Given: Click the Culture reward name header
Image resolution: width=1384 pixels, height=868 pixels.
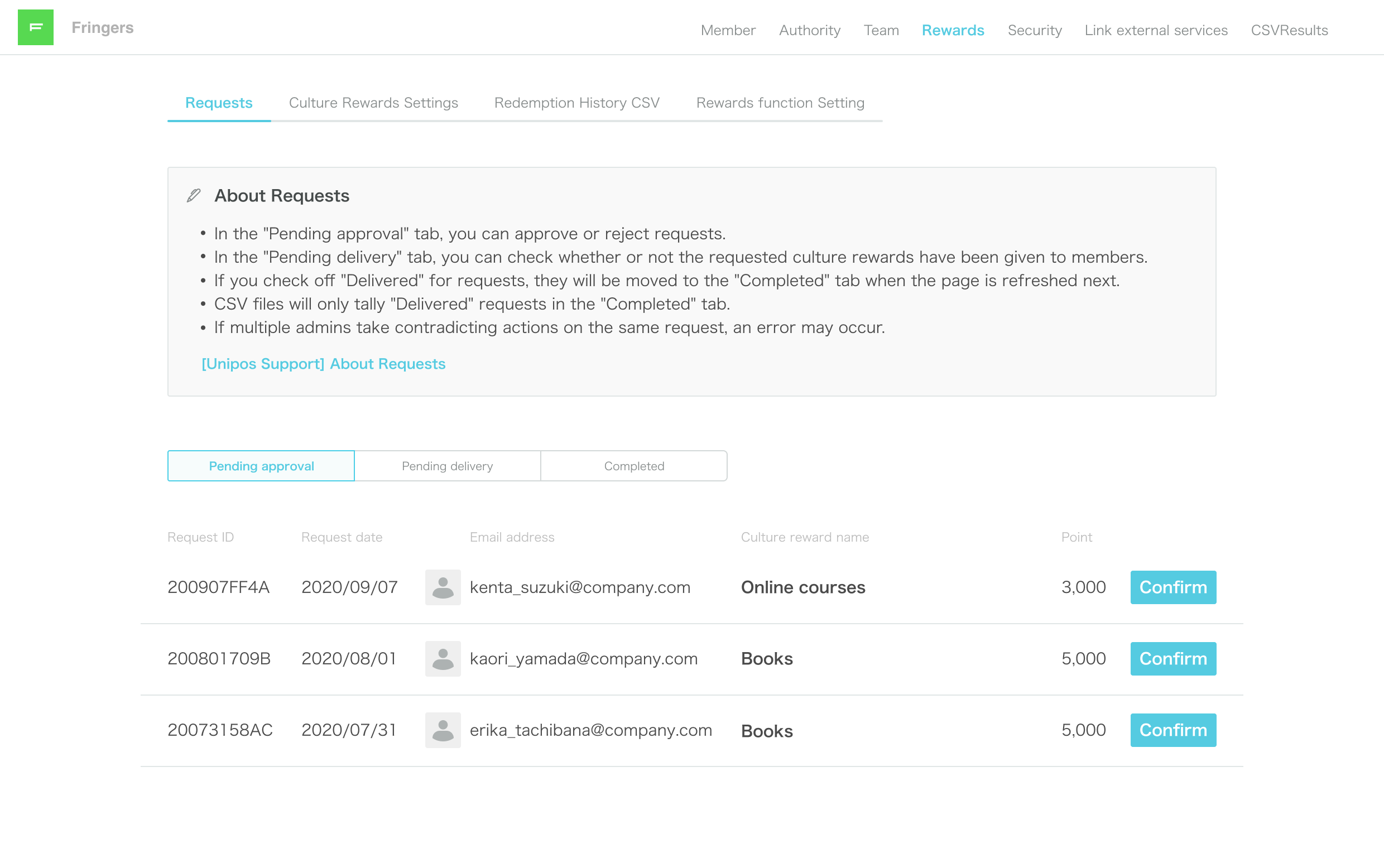Looking at the screenshot, I should 805,537.
